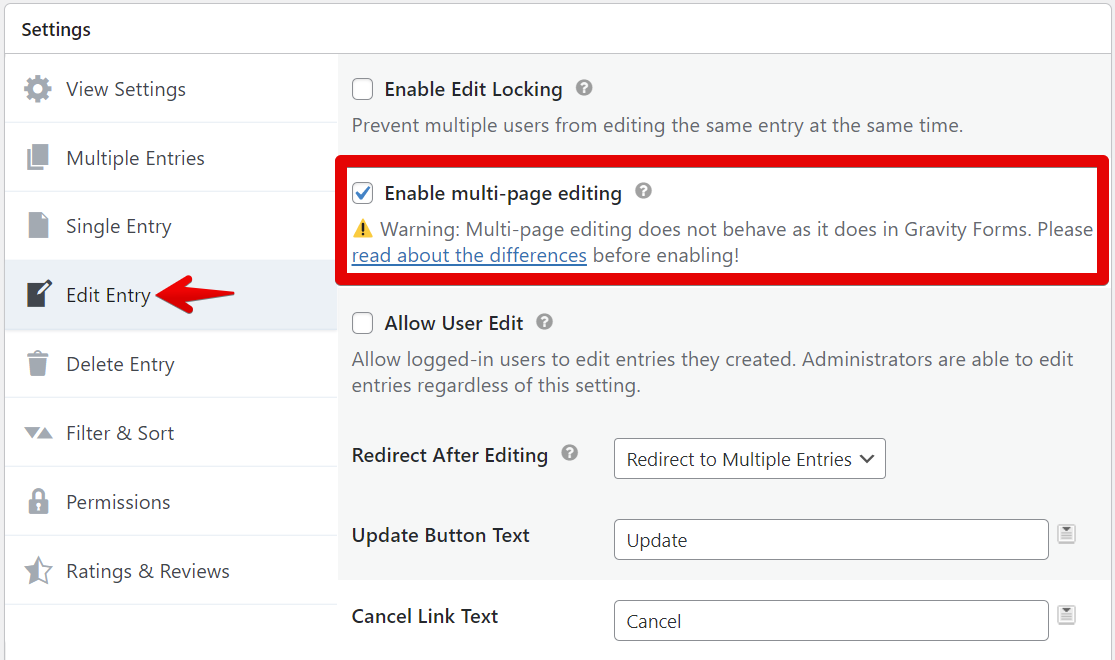
Task: Switch to the Multiple Entries tab
Action: (x=135, y=158)
